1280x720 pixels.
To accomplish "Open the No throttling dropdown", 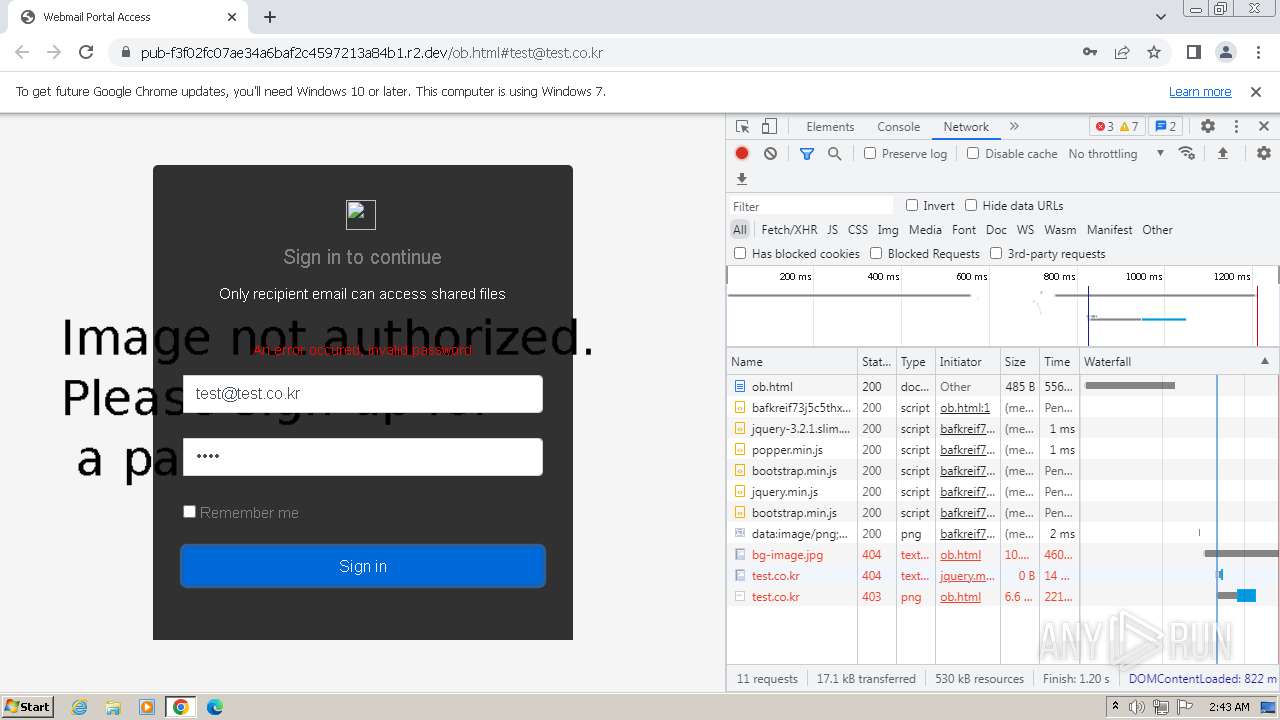I will (x=1116, y=153).
